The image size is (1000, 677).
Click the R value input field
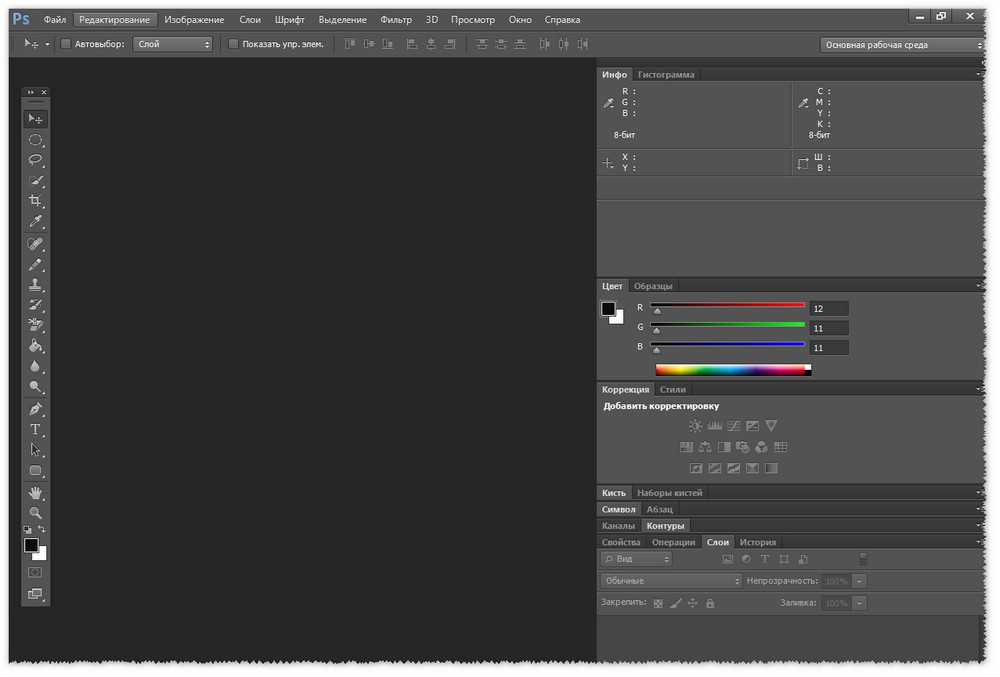[x=830, y=309]
